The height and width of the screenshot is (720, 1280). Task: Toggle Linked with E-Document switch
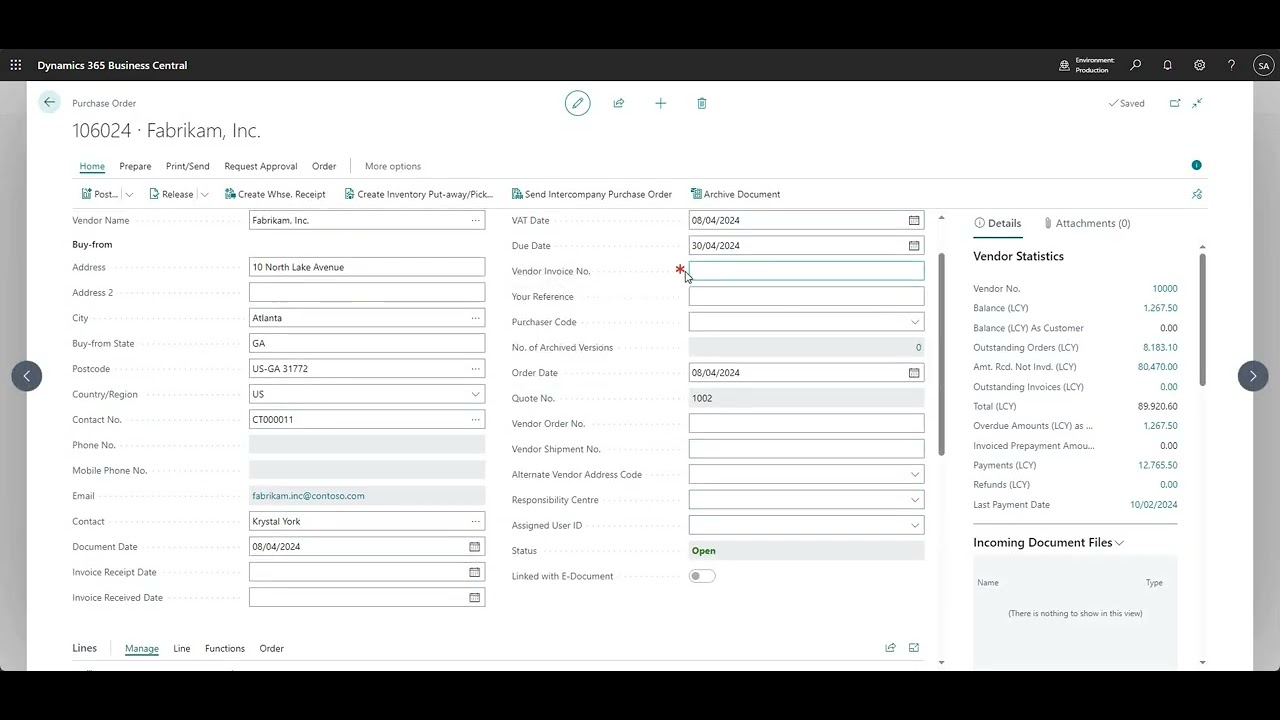[x=702, y=576]
